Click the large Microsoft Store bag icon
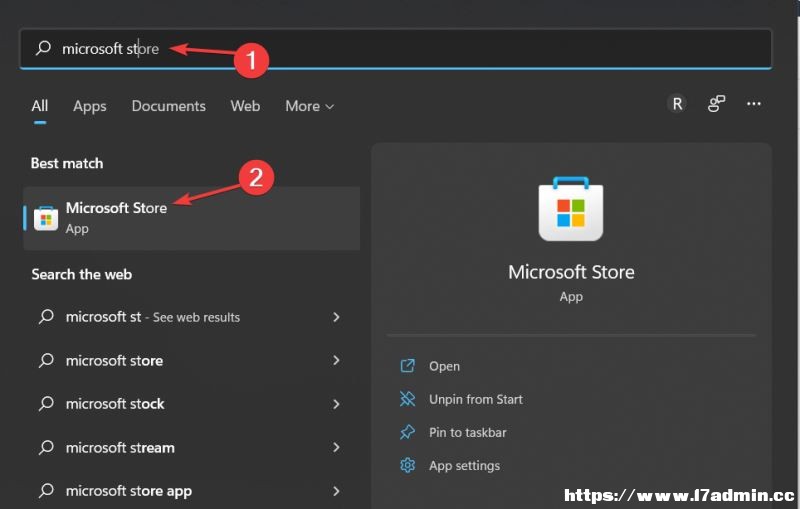Image resolution: width=800 pixels, height=509 pixels. click(571, 209)
